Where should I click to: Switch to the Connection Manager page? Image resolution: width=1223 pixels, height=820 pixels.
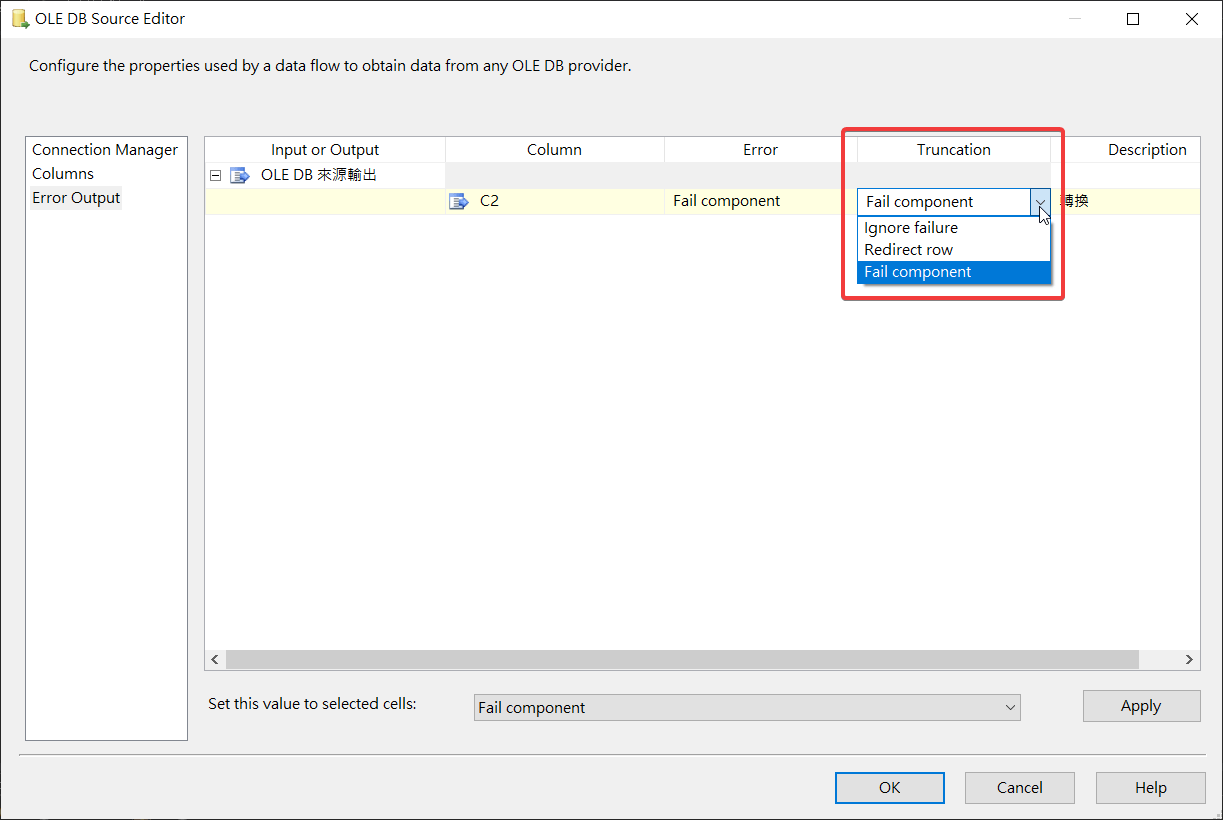(105, 150)
